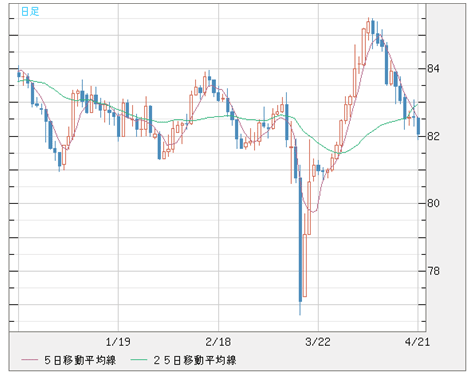
Task: Select the 4/21 date marker
Action: (417, 342)
